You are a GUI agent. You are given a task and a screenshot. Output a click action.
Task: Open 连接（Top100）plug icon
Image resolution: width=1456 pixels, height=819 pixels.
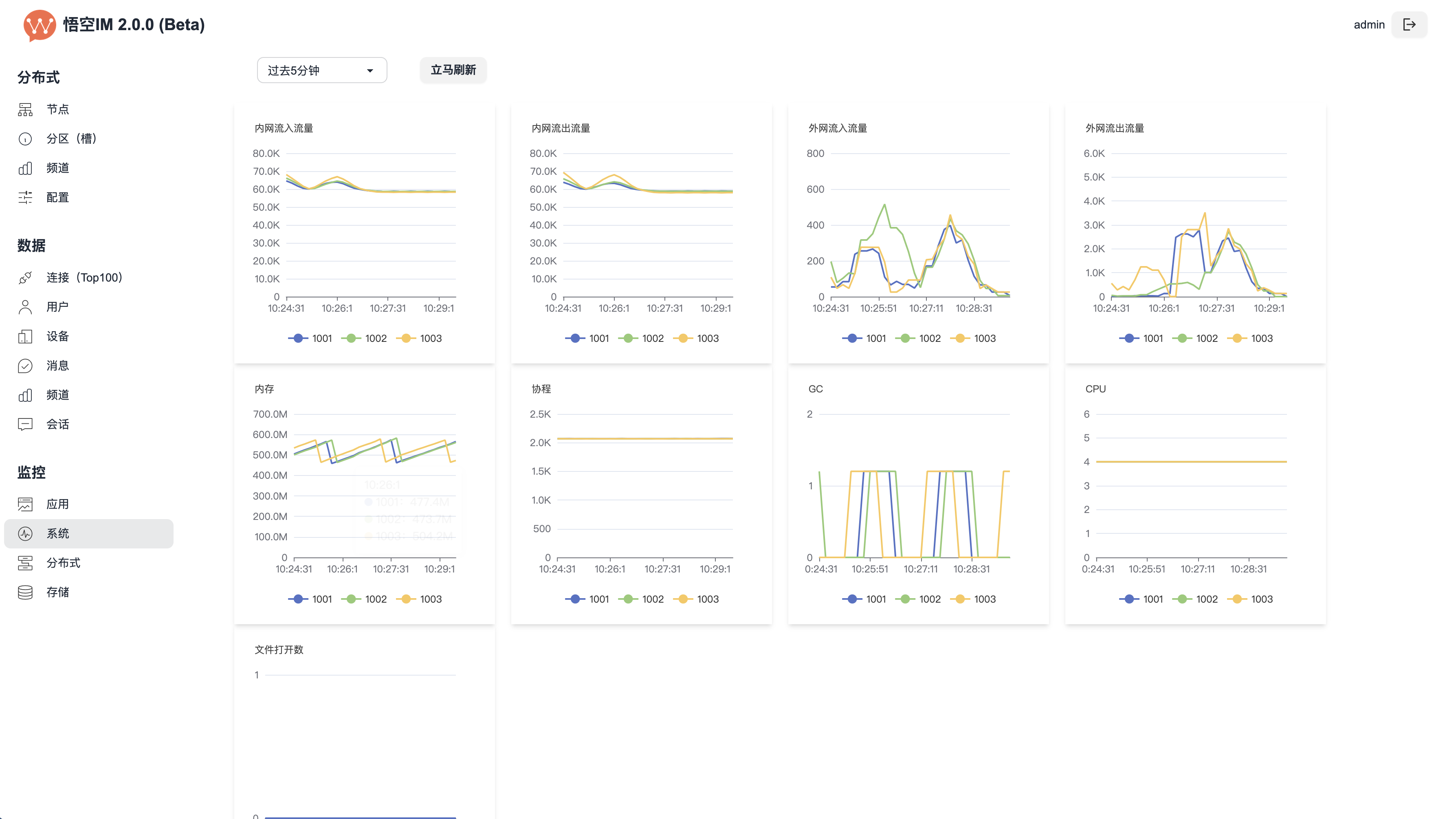pos(25,277)
